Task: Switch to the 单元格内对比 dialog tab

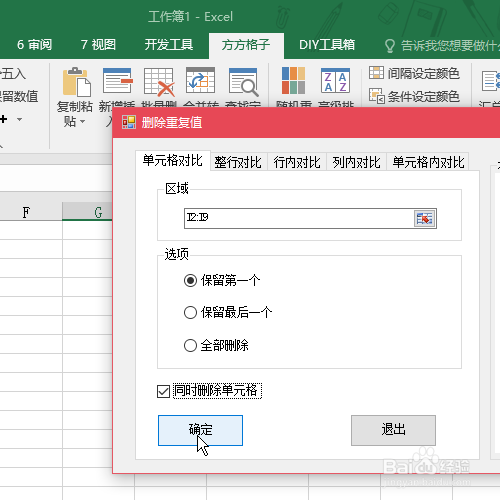Action: [x=428, y=162]
